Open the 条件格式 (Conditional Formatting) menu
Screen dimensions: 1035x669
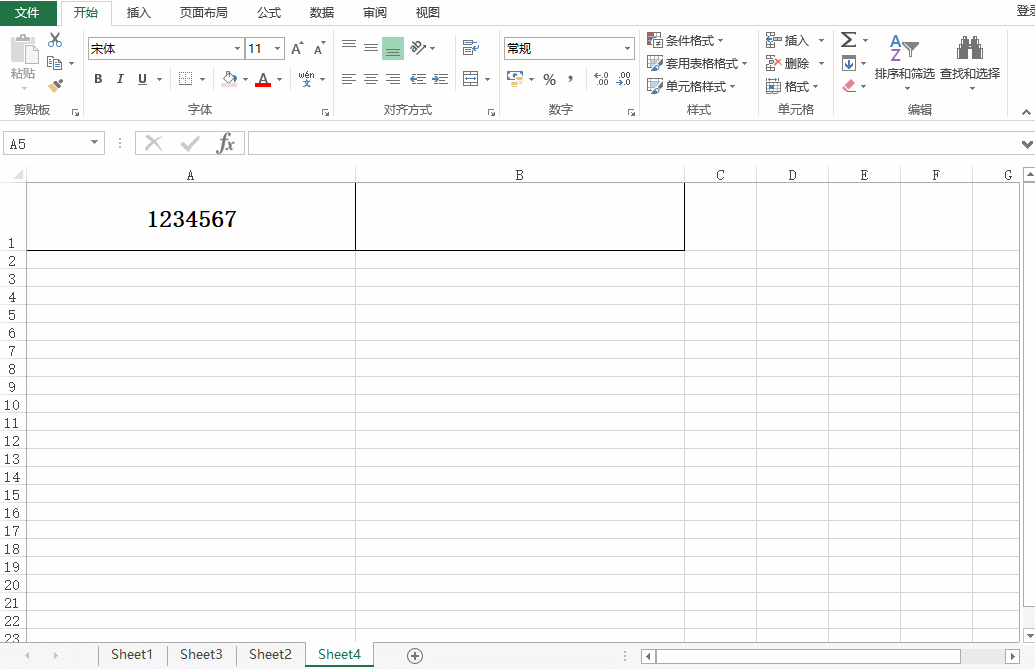tap(692, 39)
